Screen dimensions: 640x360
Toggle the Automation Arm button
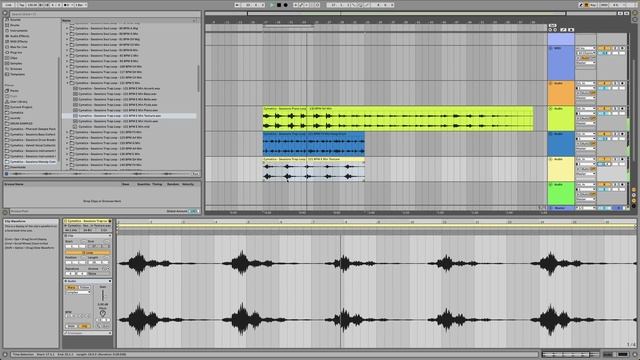[302, 5]
